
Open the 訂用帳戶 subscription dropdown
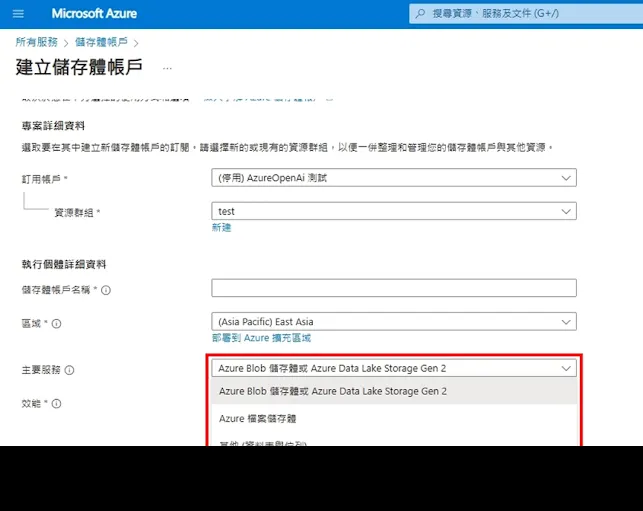[394, 178]
